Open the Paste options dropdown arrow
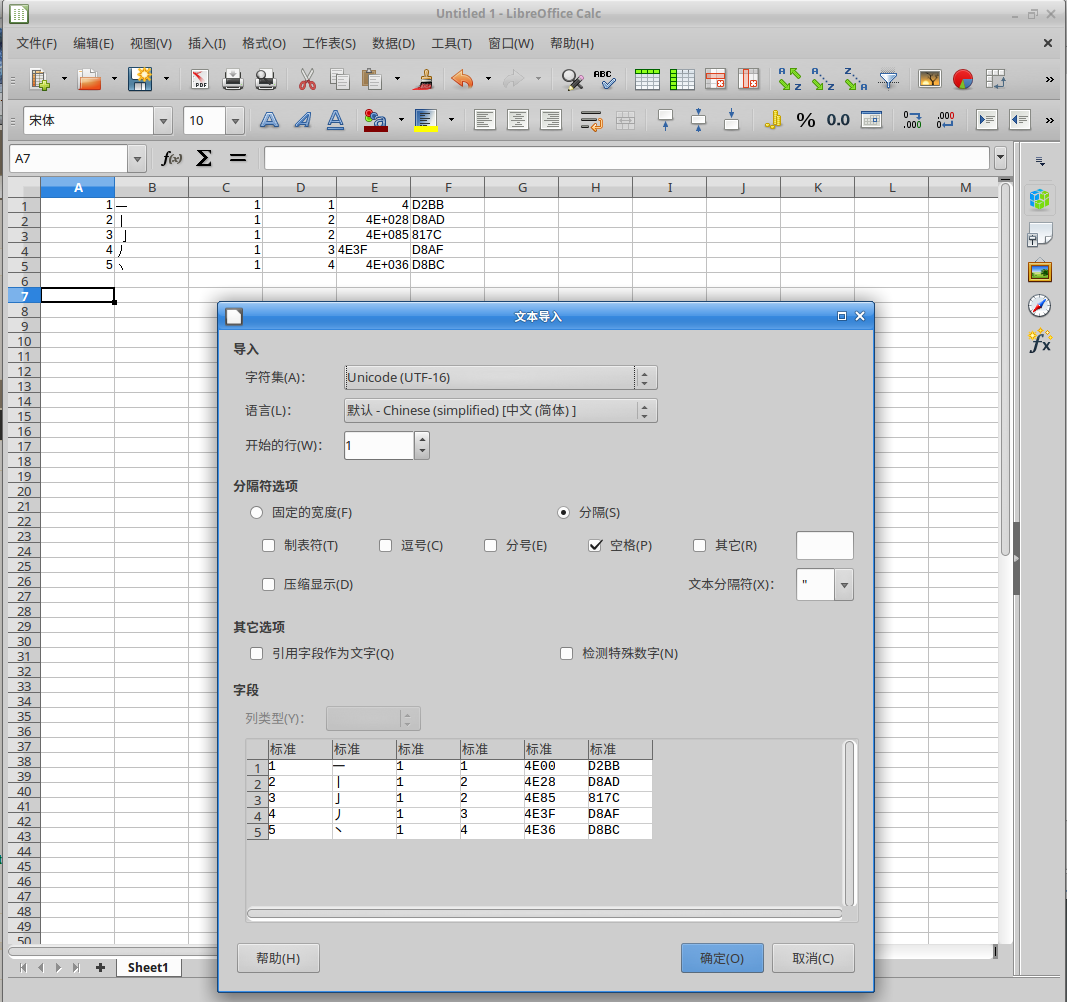The image size is (1067, 1002). tap(397, 79)
